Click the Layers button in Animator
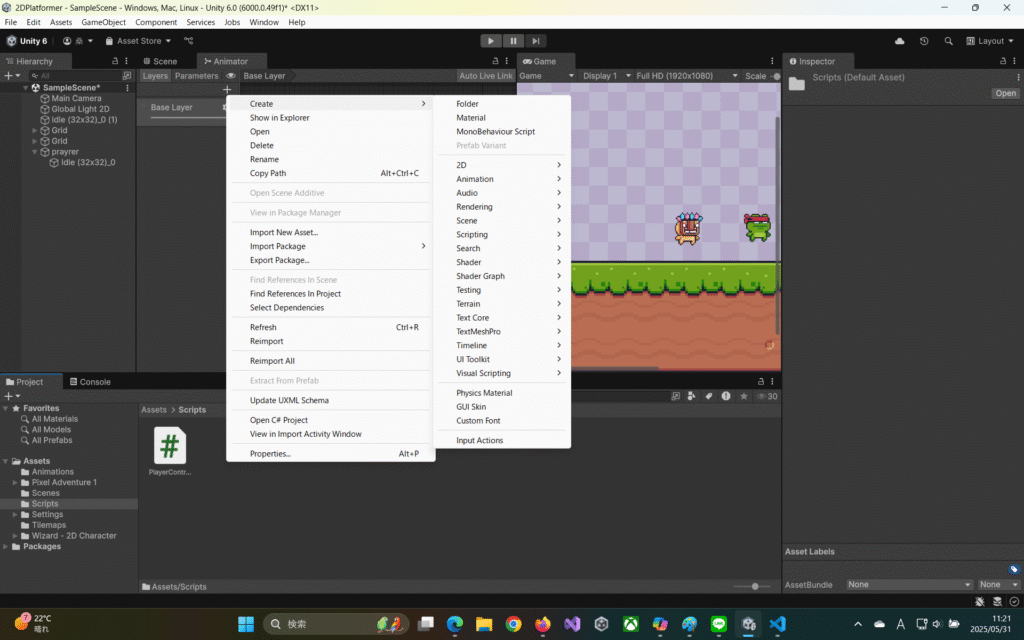 click(155, 76)
